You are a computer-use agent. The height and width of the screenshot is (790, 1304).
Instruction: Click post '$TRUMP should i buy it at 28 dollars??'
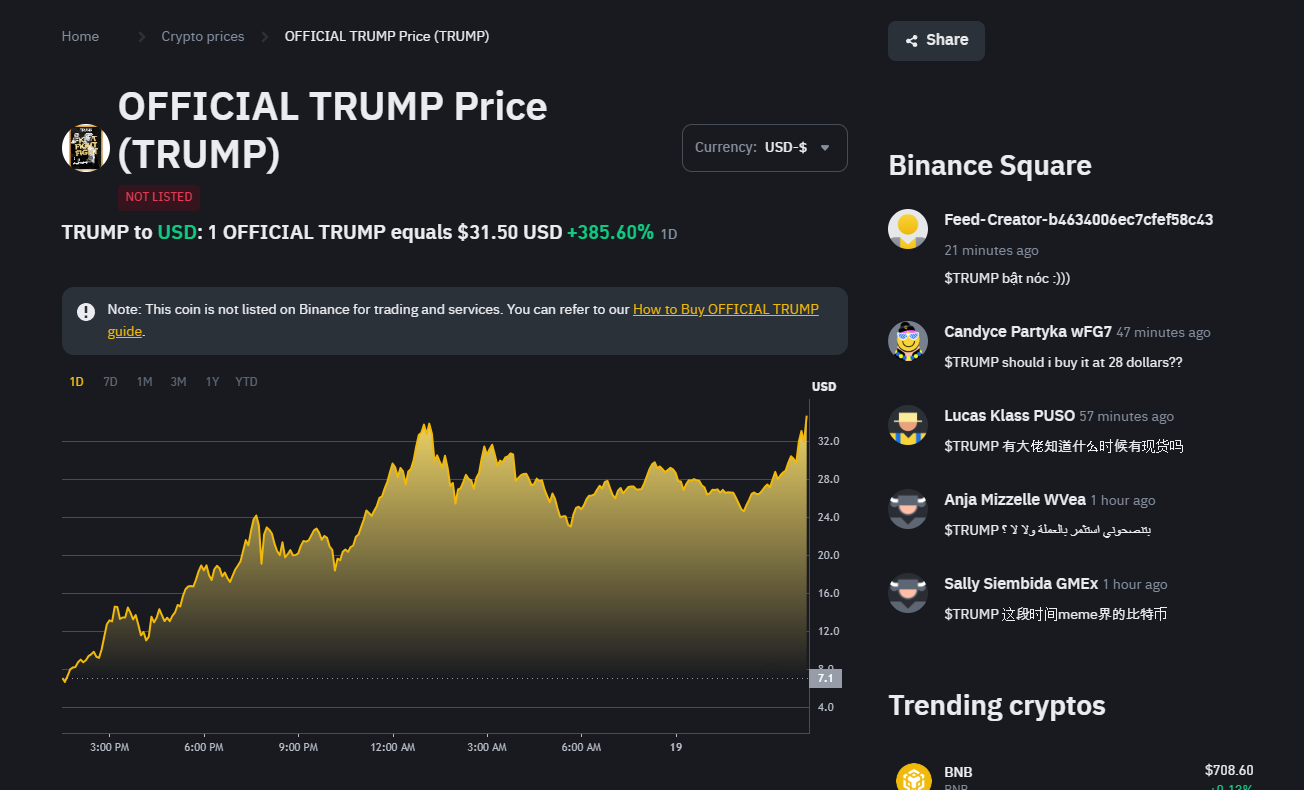[x=1063, y=362]
